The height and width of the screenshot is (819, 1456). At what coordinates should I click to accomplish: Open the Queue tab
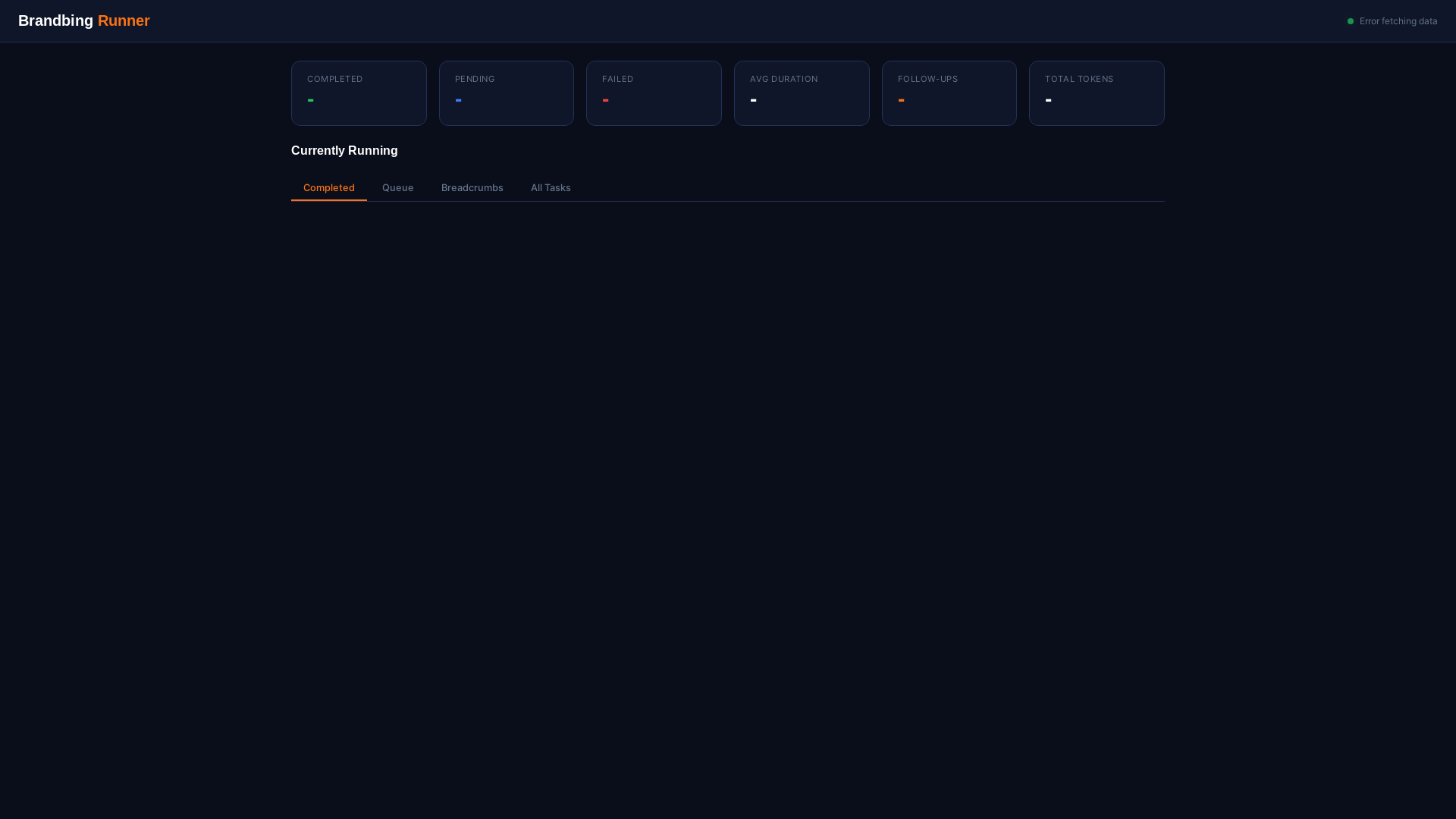click(398, 188)
